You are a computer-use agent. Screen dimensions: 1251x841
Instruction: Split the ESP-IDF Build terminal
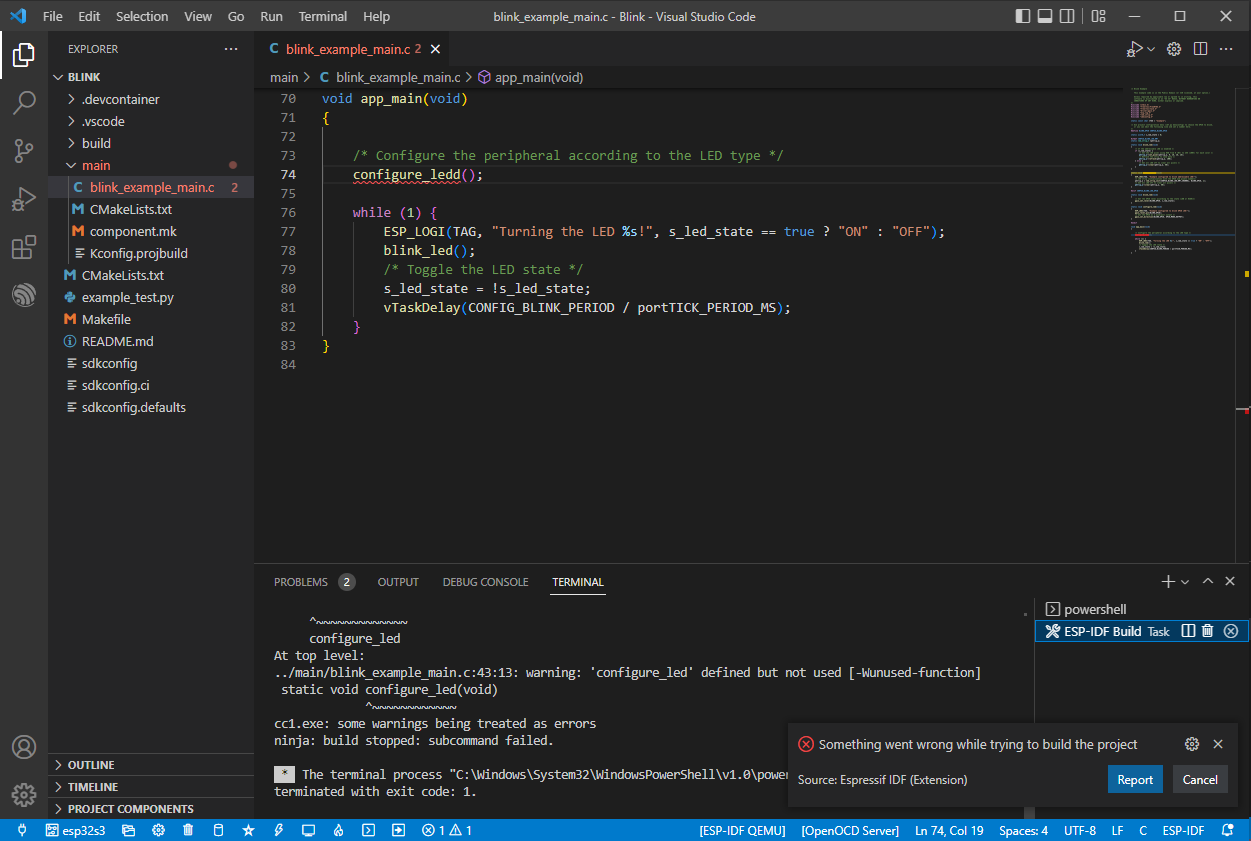tap(1188, 631)
